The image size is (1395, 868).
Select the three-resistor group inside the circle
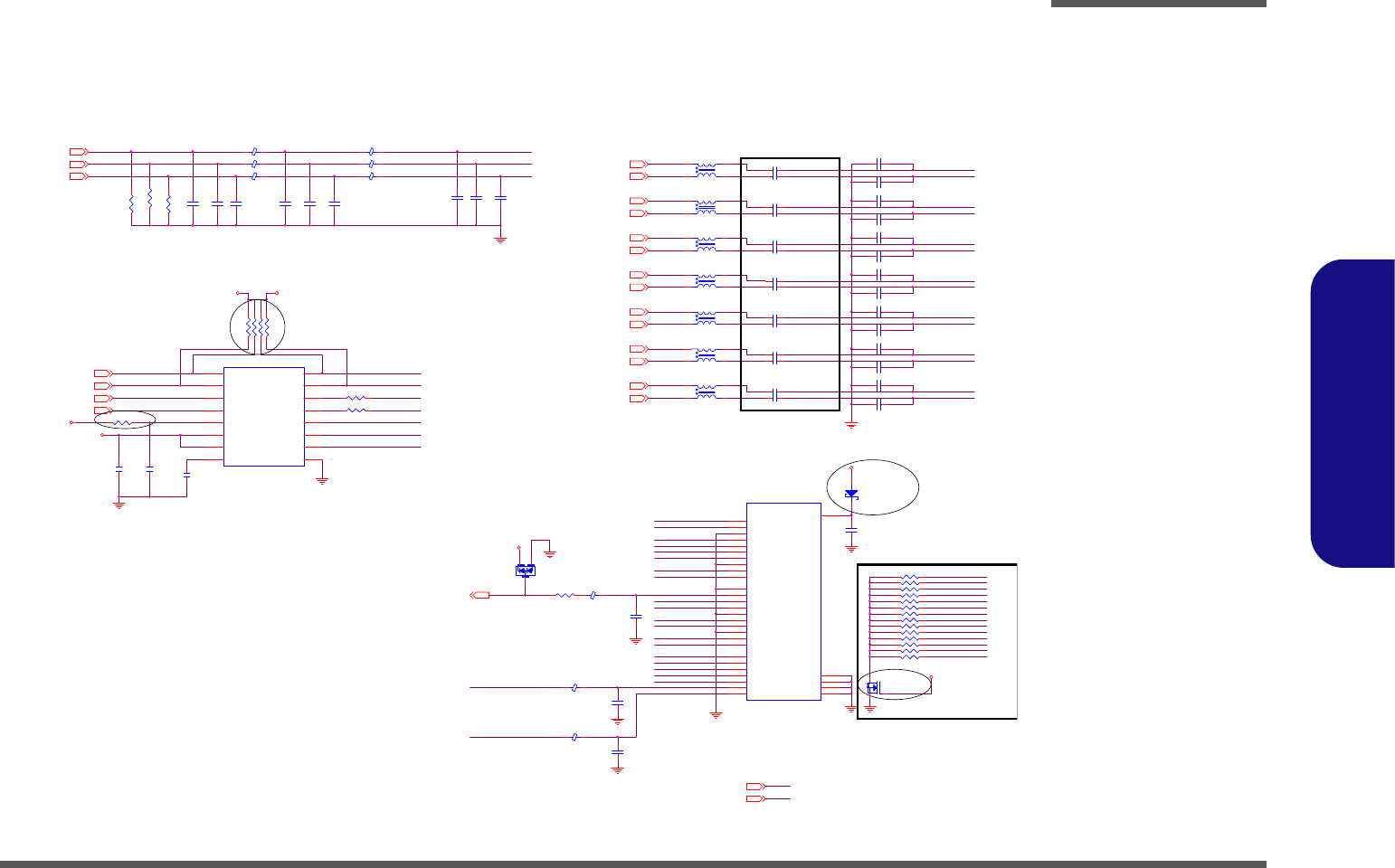(x=258, y=326)
